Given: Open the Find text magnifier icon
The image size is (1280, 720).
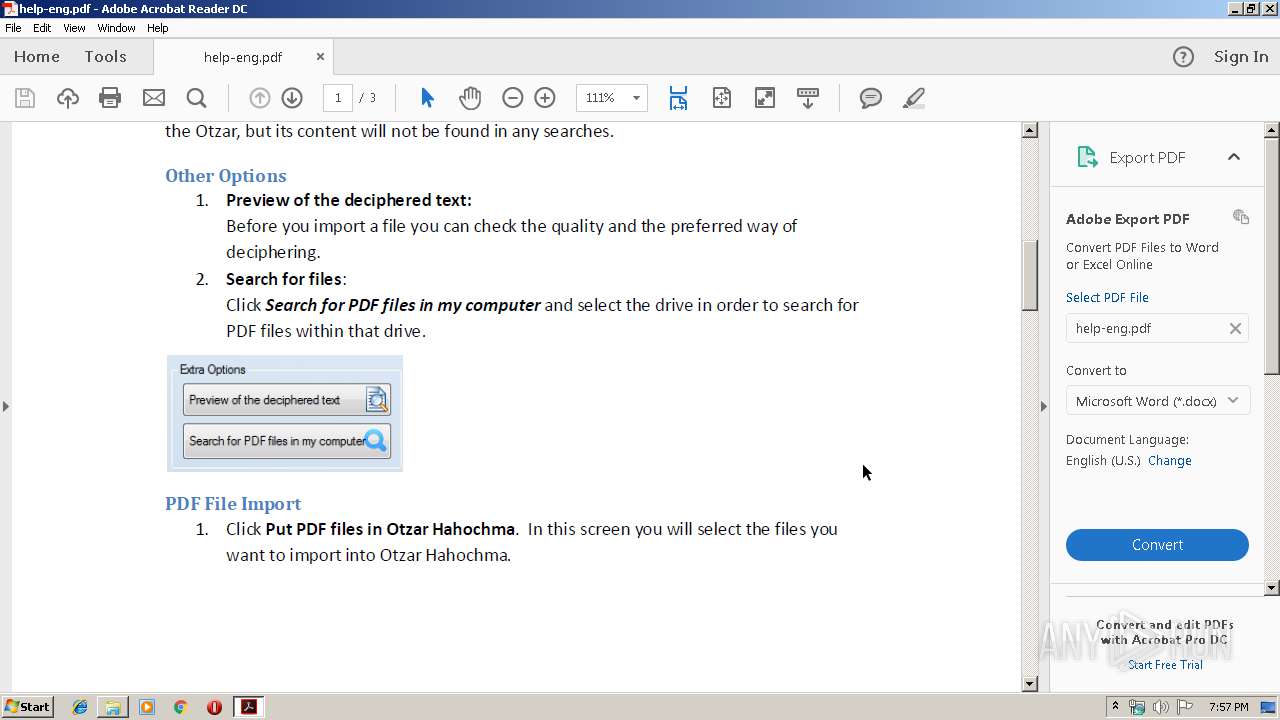Looking at the screenshot, I should 196,98.
